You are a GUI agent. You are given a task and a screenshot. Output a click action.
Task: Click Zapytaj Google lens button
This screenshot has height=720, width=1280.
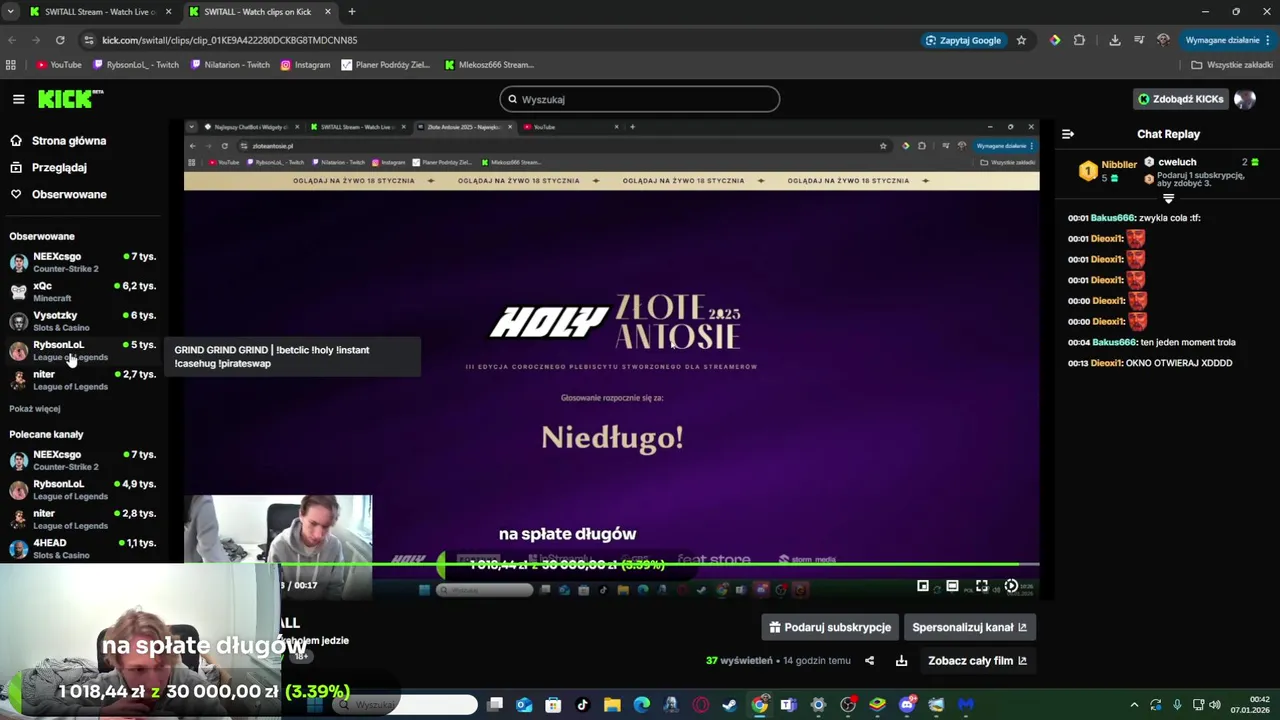point(964,40)
